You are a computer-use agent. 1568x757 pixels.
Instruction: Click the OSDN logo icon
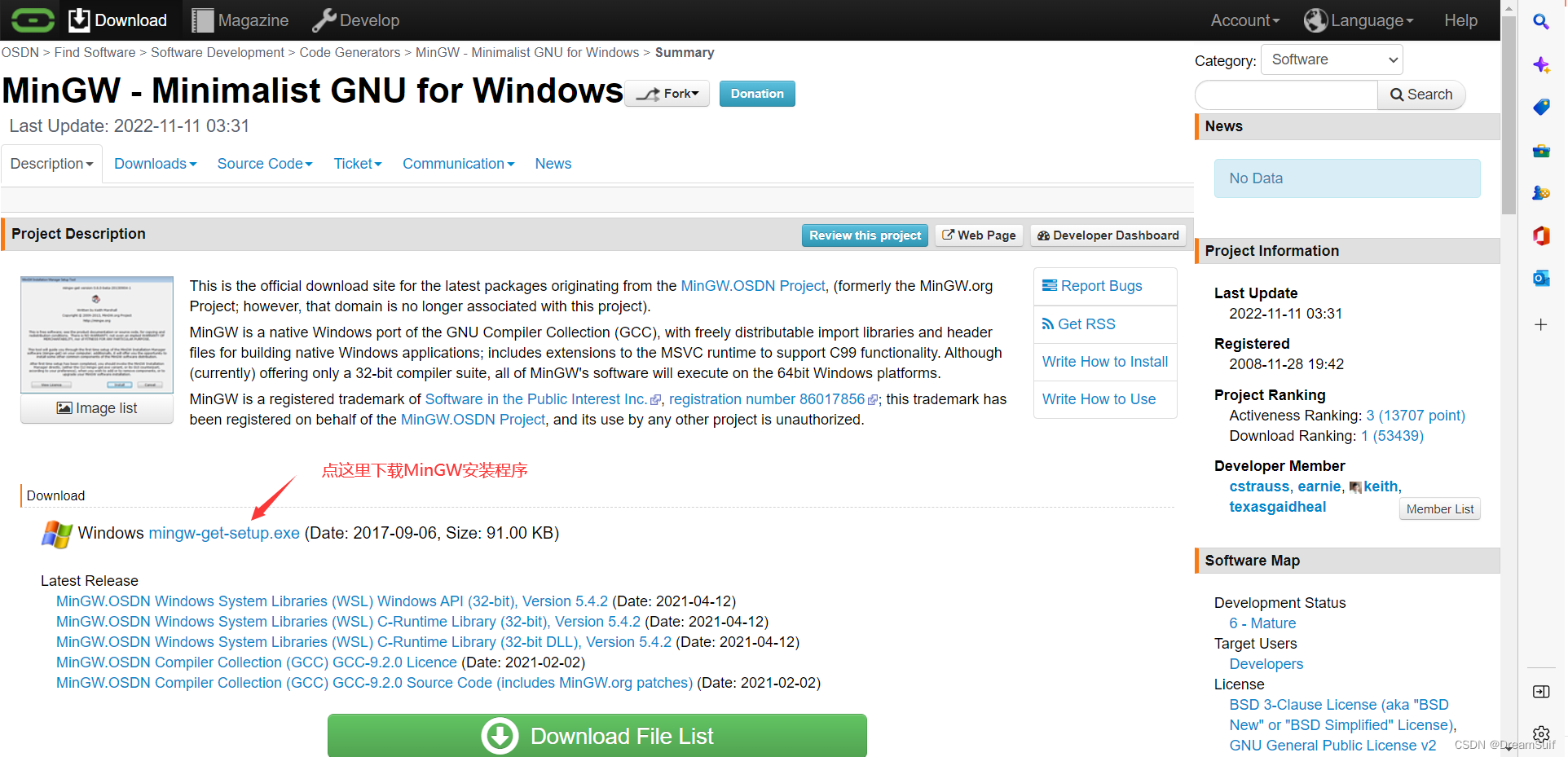click(33, 20)
